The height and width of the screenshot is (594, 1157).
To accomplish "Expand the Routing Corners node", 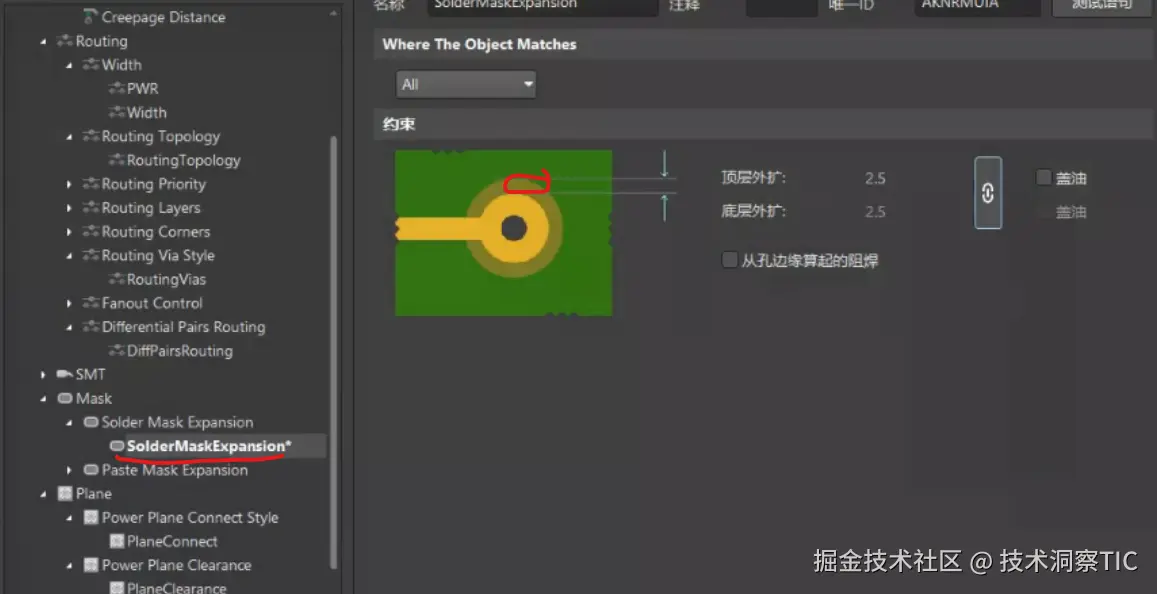I will click(69, 232).
